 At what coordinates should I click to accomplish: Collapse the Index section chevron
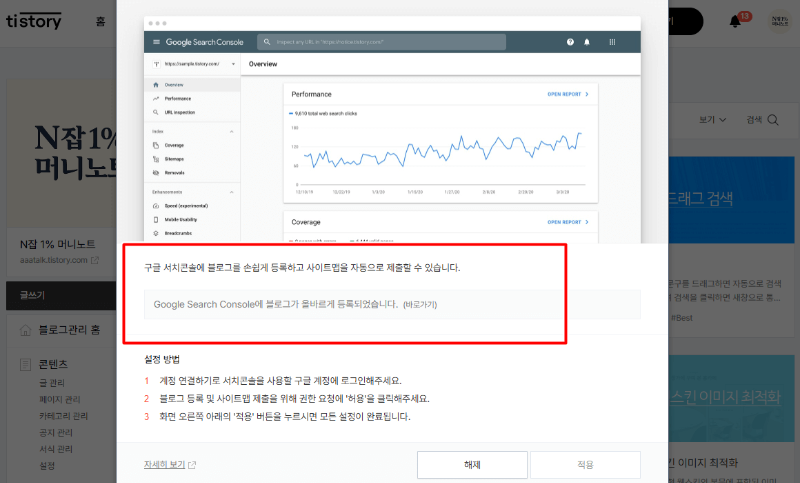(231, 132)
